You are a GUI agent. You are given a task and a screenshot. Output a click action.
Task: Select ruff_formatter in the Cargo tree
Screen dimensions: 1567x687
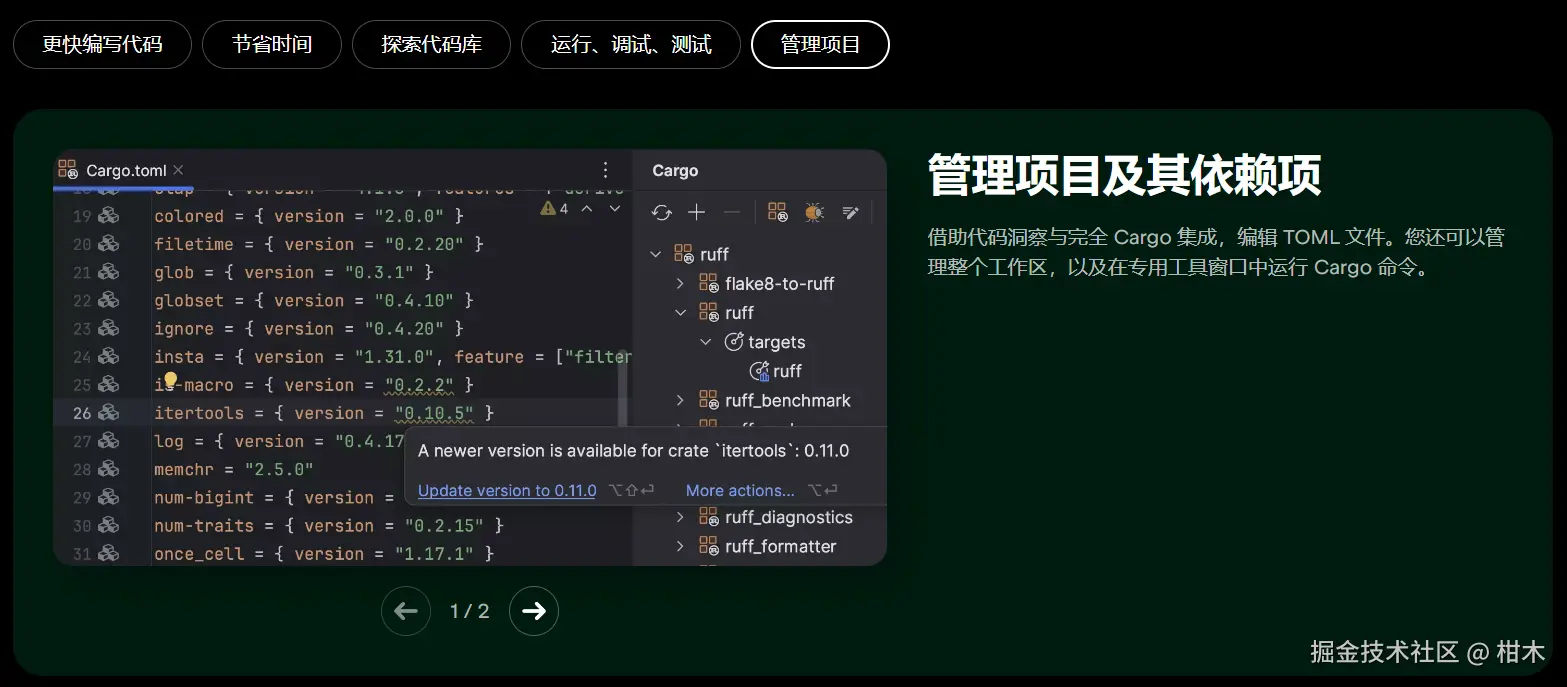click(781, 546)
